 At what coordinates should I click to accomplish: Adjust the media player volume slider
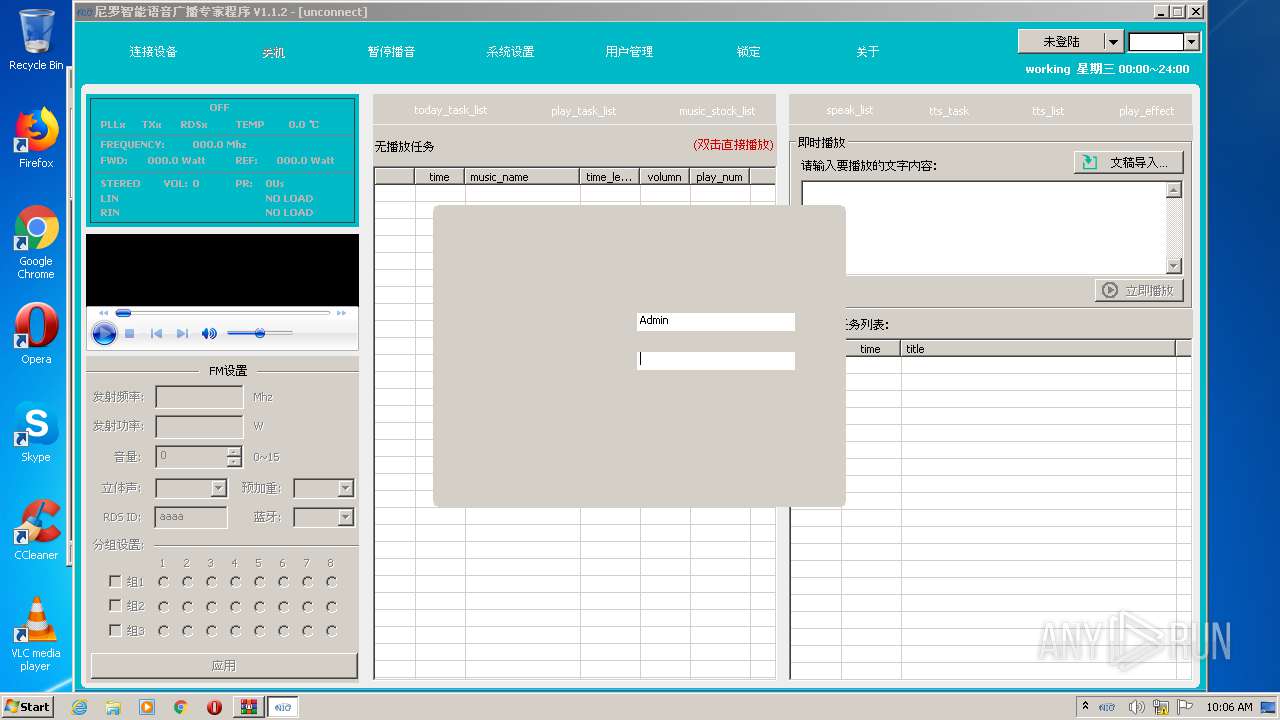260,333
